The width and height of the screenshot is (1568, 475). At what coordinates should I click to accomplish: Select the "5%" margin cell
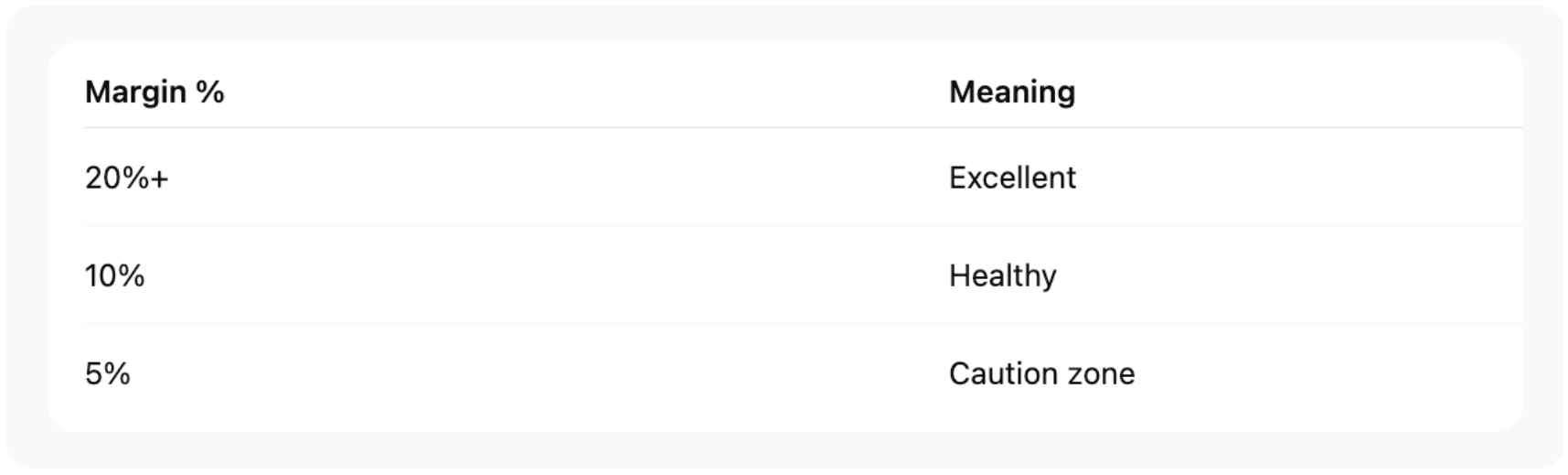[x=107, y=373]
